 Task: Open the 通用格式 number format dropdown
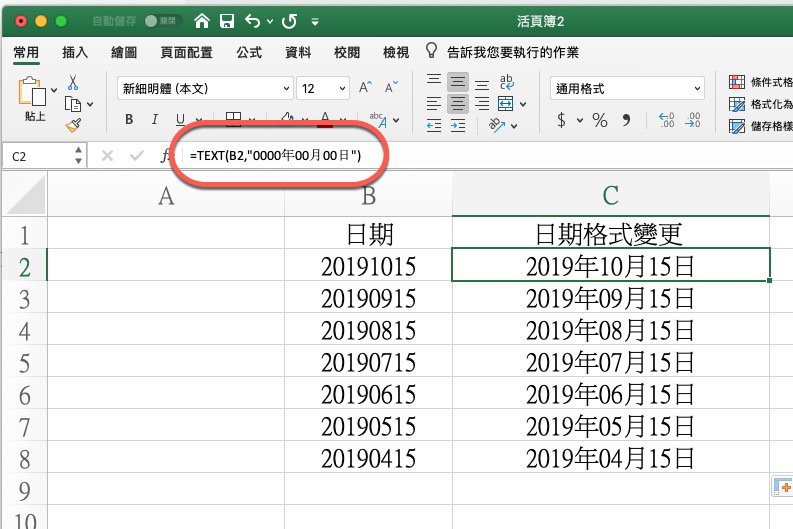(627, 89)
